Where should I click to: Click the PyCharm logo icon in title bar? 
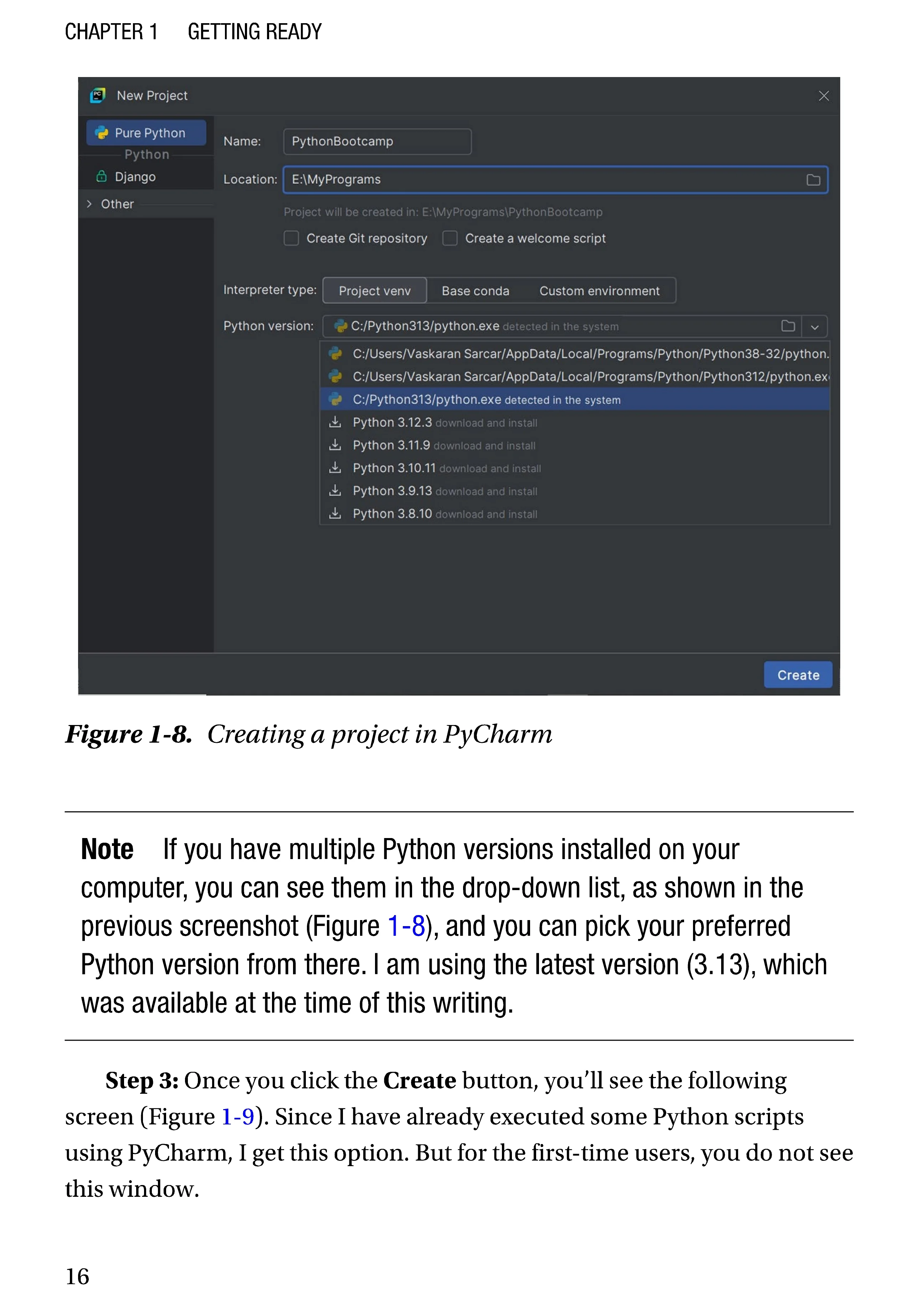coord(98,96)
